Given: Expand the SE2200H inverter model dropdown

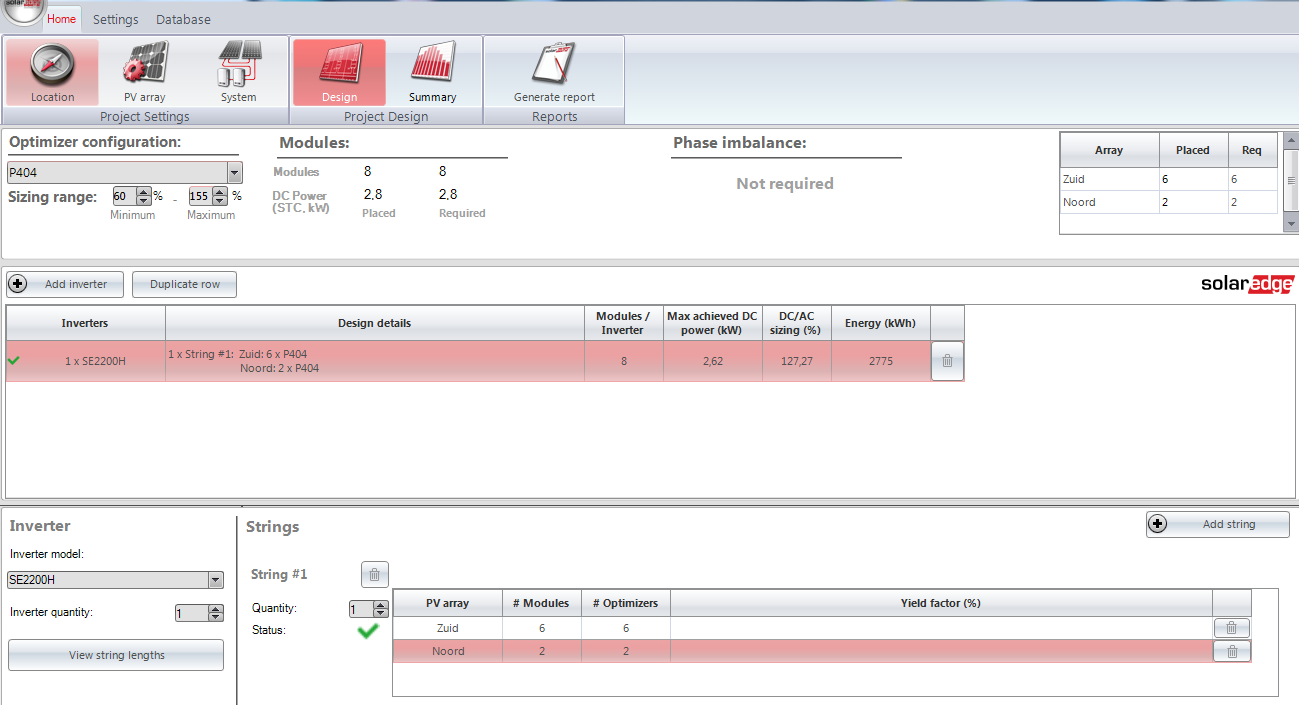Looking at the screenshot, I should coord(215,580).
